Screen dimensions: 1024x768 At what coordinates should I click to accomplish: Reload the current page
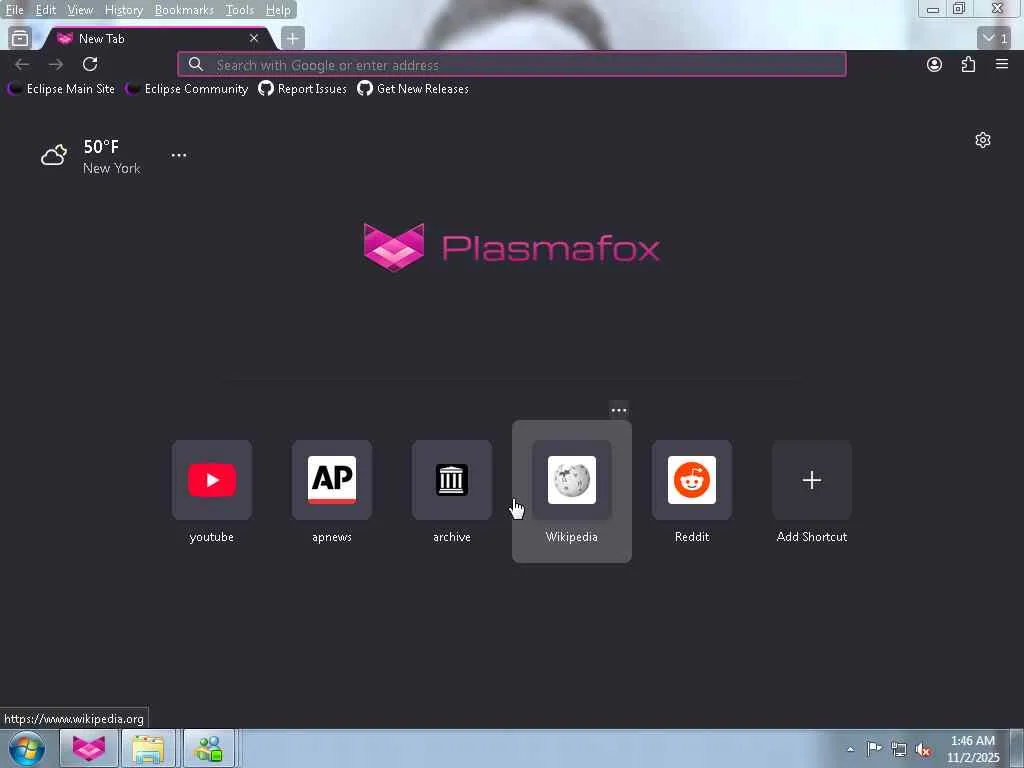[x=90, y=64]
